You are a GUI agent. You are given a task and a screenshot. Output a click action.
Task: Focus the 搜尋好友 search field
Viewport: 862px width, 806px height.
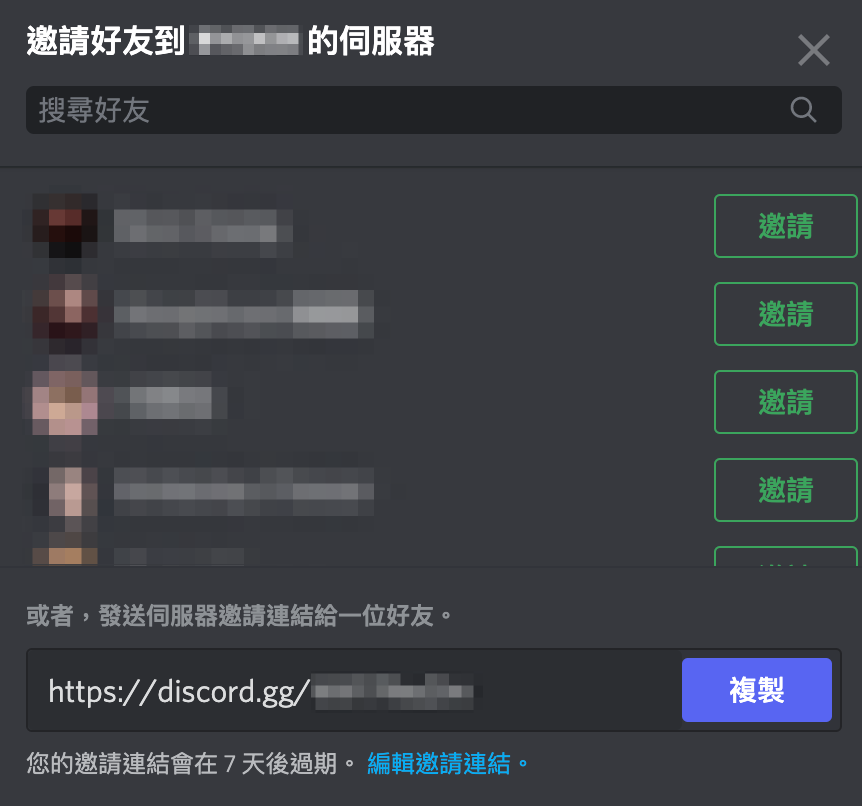pyautogui.click(x=434, y=110)
